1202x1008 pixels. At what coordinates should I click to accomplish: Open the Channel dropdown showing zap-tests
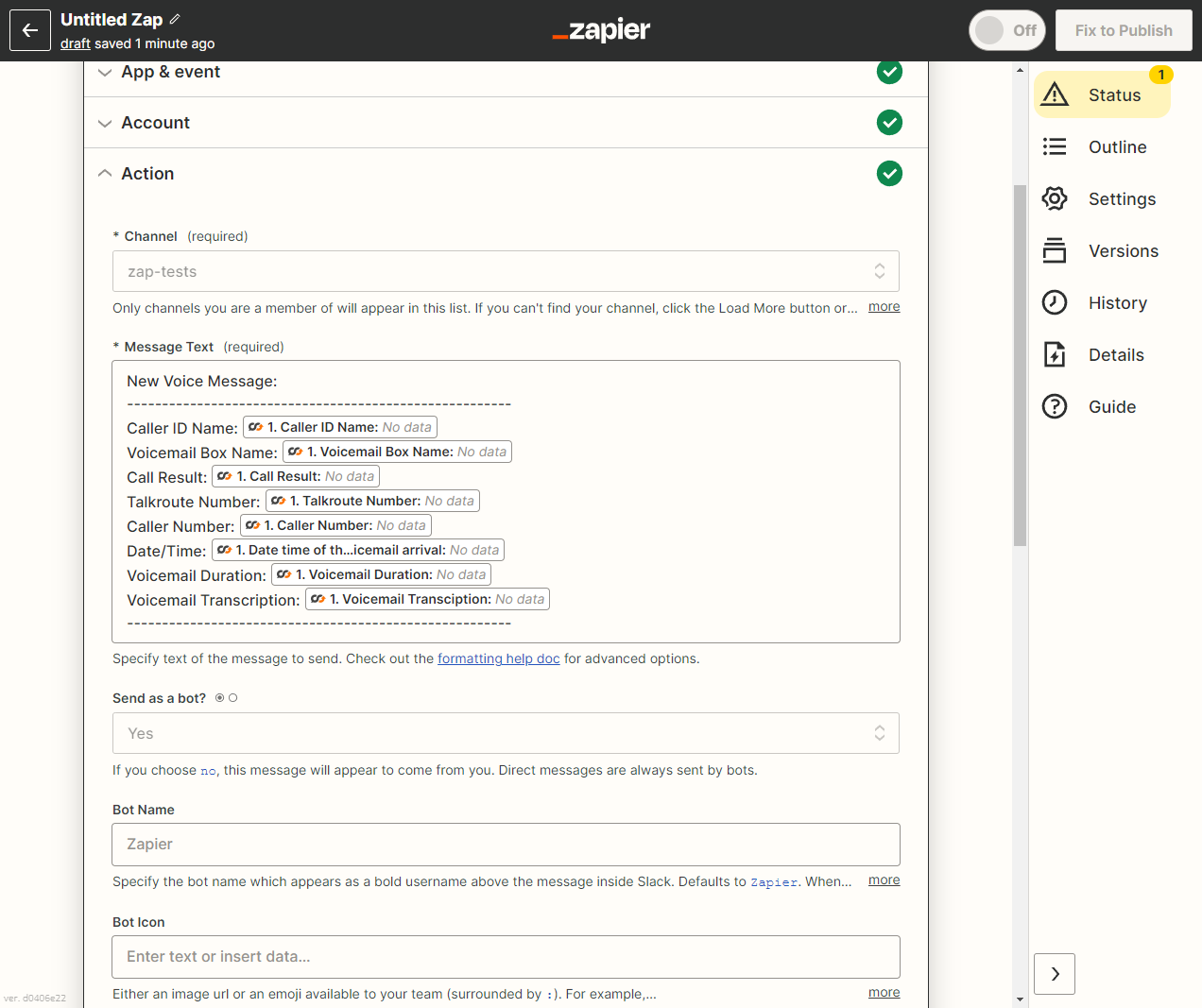point(506,271)
